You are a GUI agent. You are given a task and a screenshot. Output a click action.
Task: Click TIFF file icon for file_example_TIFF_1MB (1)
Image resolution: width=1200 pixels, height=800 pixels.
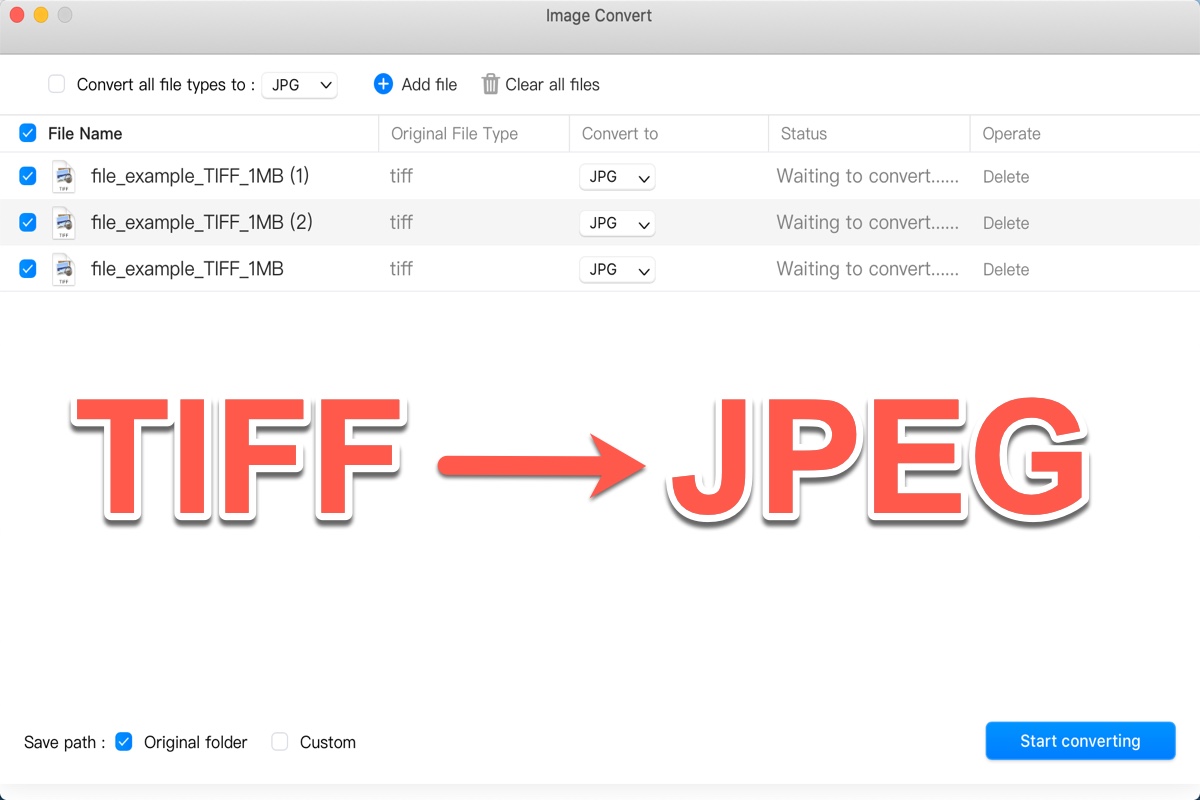(64, 176)
